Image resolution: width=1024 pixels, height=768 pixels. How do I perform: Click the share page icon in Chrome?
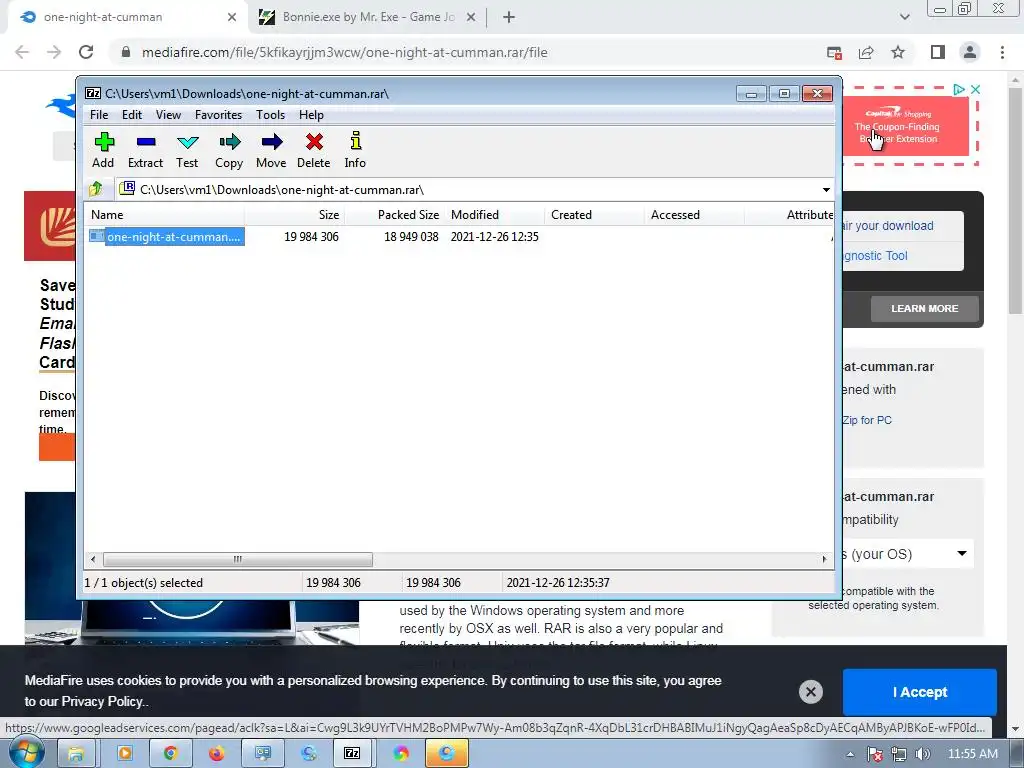(x=866, y=52)
